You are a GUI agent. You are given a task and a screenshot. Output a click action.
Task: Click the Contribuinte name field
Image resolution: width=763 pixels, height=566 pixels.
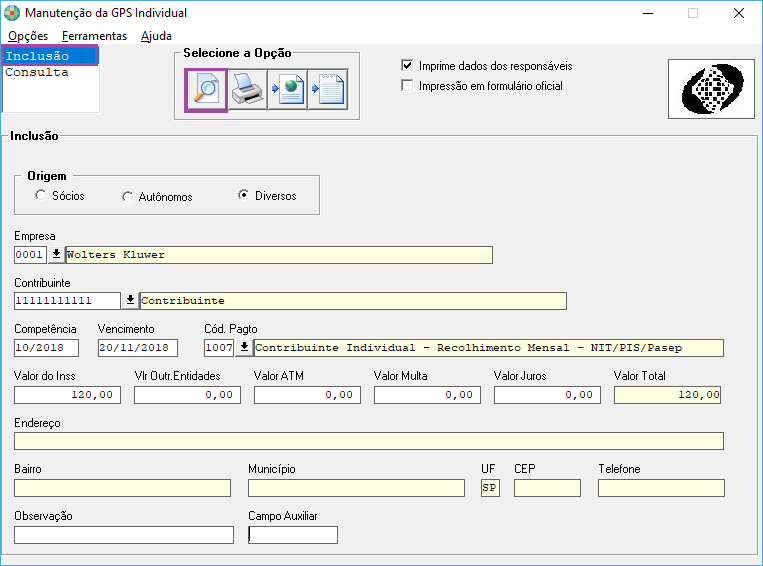point(353,301)
